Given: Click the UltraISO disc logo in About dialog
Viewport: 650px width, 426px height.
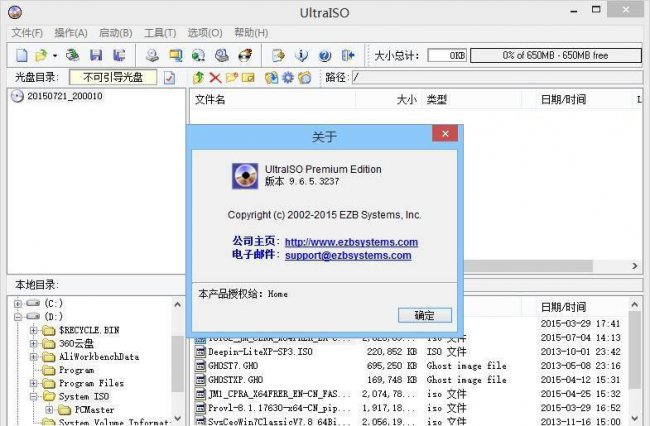Looking at the screenshot, I should click(245, 176).
